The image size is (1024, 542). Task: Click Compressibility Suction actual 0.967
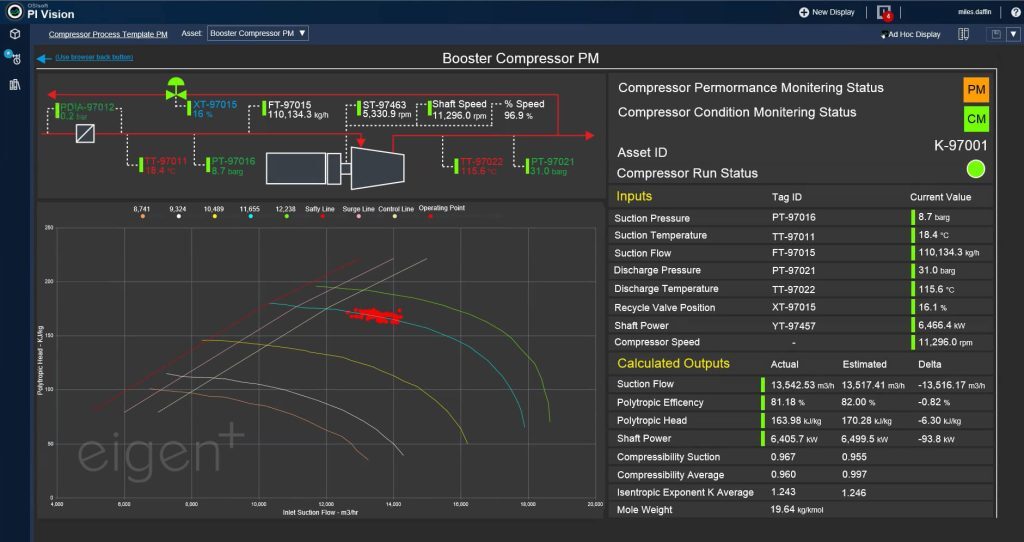(x=783, y=456)
